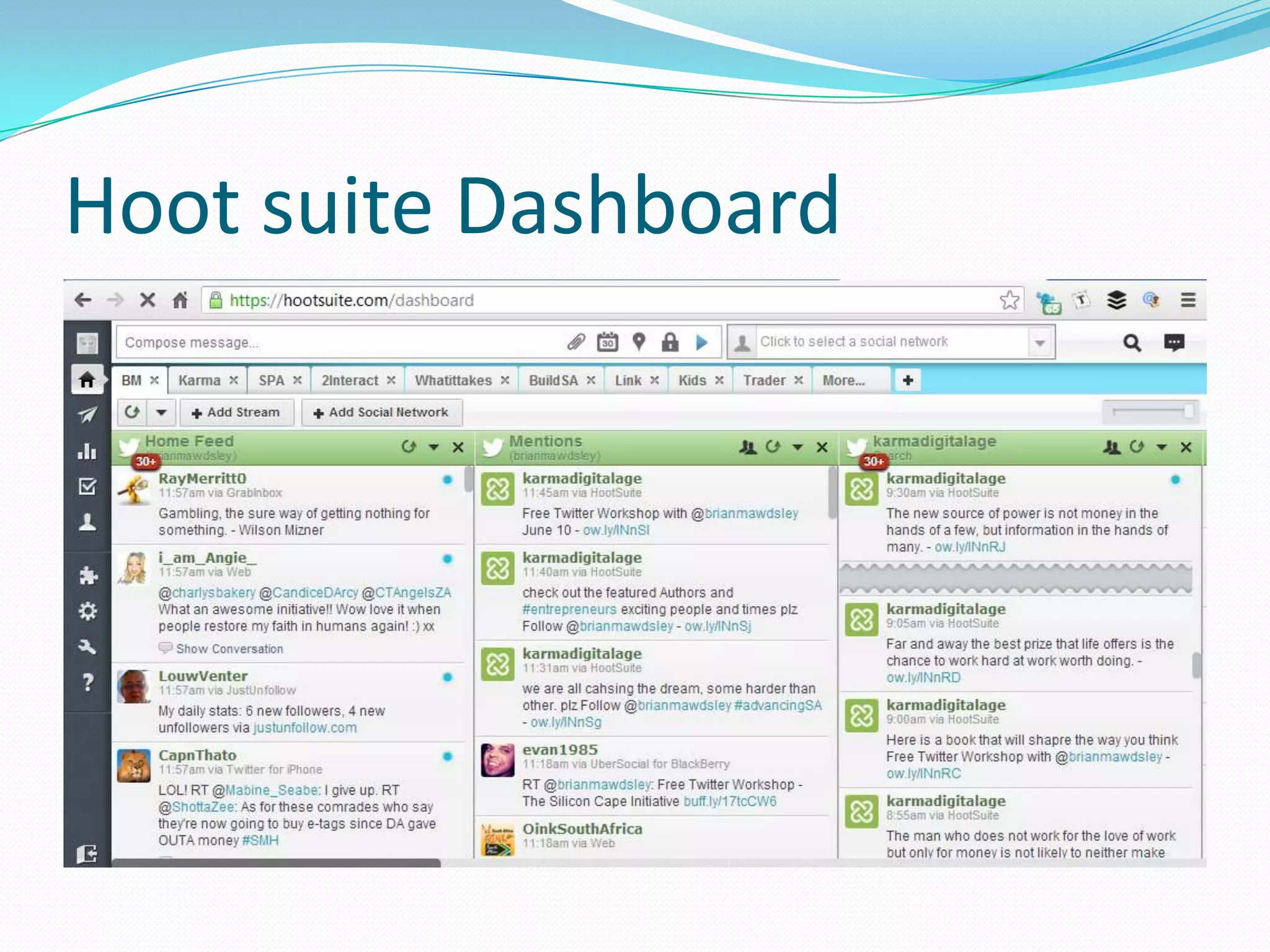Click the refresh all streams button
The width and height of the screenshot is (1270, 952).
coord(132,412)
